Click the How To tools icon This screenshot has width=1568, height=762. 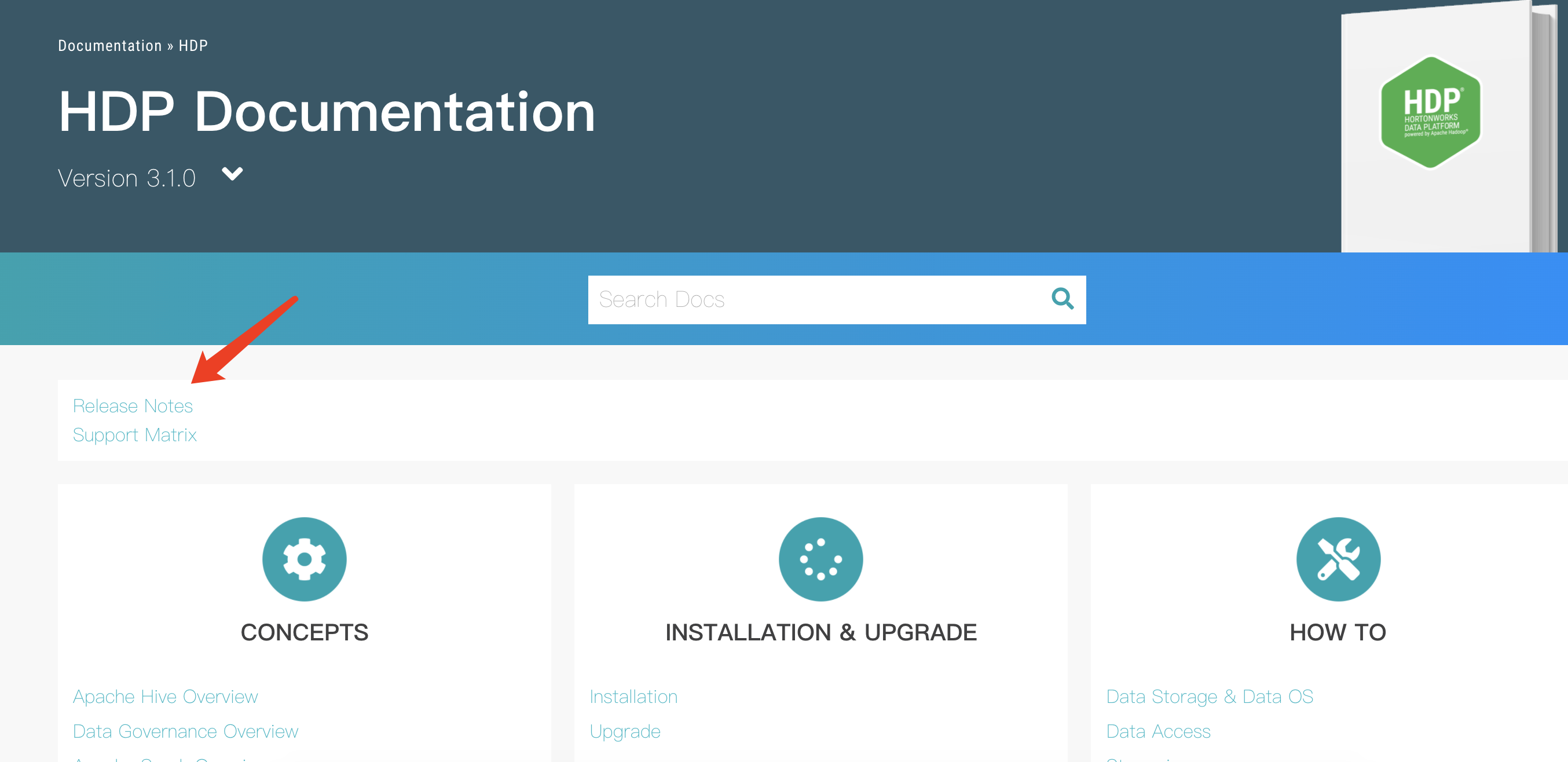click(1338, 559)
